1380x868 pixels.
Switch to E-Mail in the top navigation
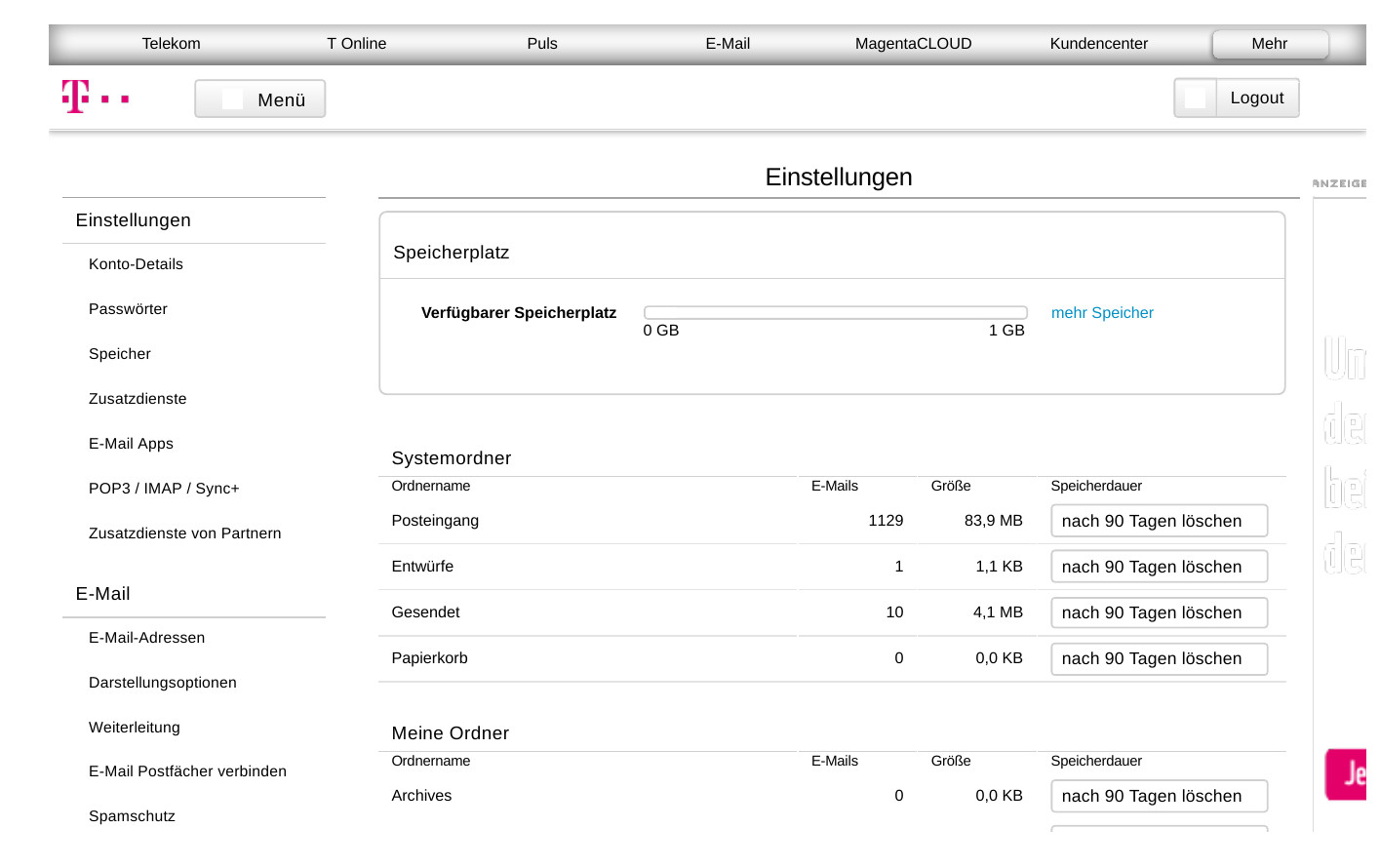click(x=728, y=44)
